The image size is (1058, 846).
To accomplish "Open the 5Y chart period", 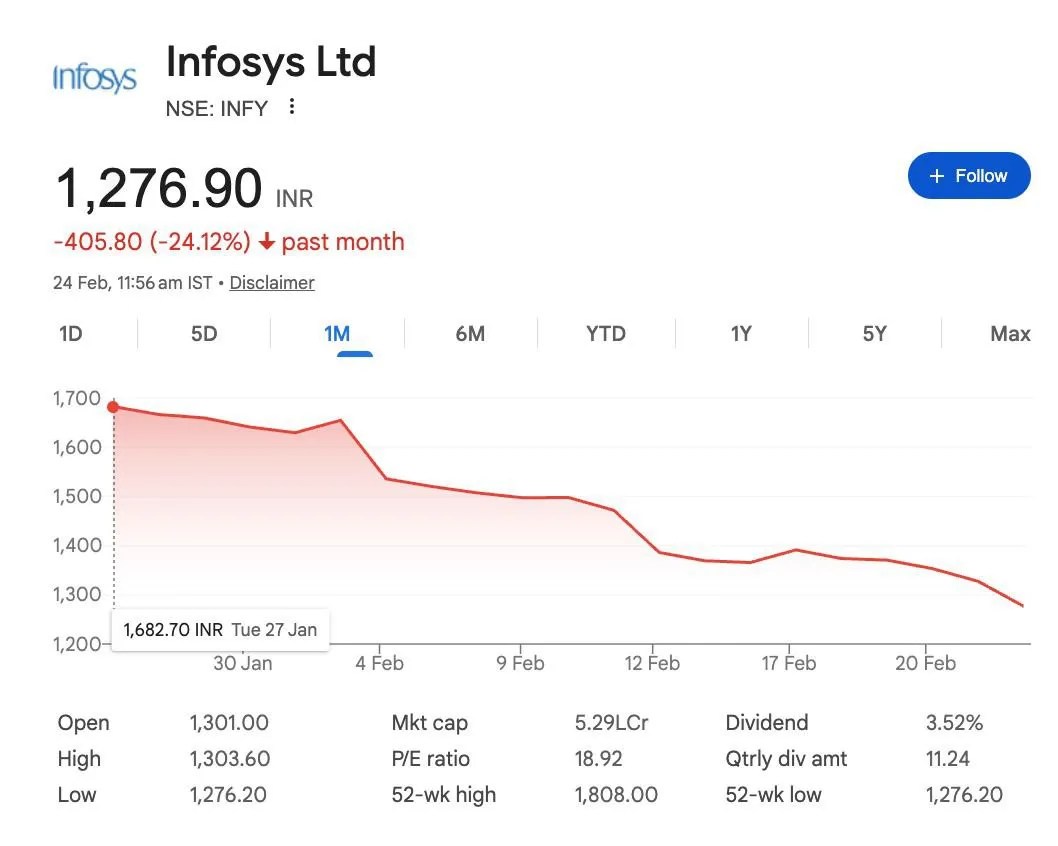I will tap(874, 333).
